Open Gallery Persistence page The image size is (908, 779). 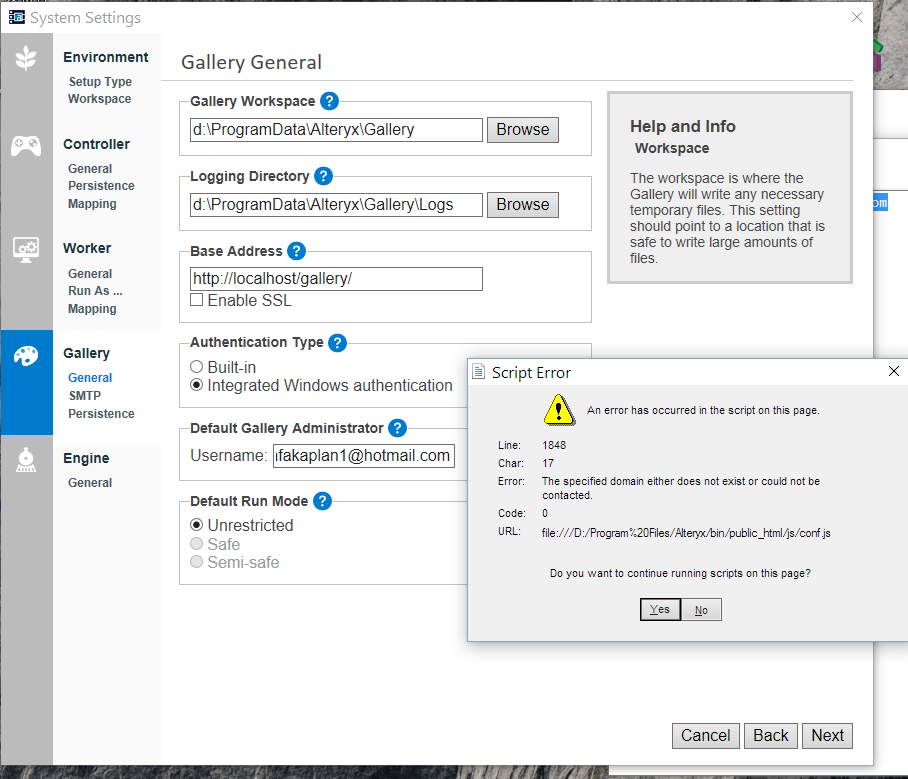point(101,414)
